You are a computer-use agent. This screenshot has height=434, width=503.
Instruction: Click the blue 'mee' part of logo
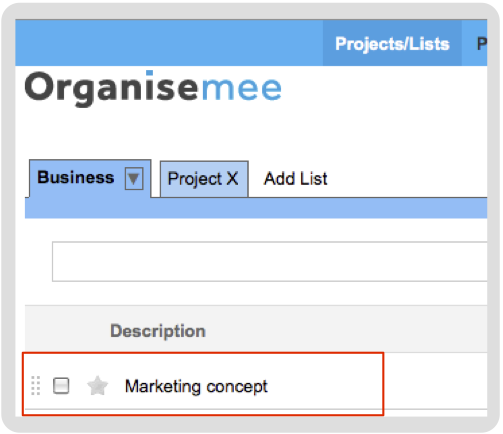point(242,89)
